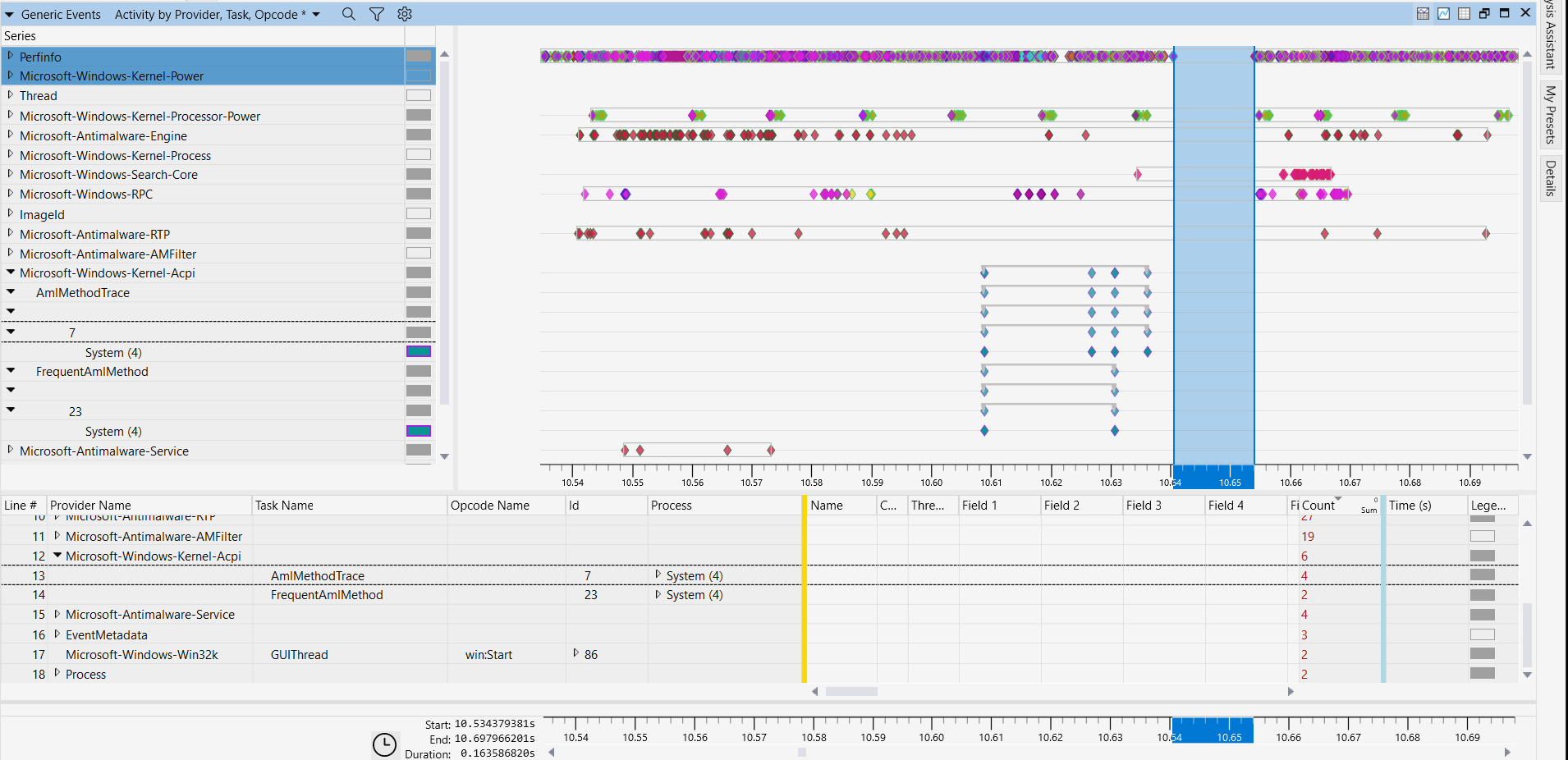Click teal color swatch for System (4) under 7

click(x=419, y=352)
